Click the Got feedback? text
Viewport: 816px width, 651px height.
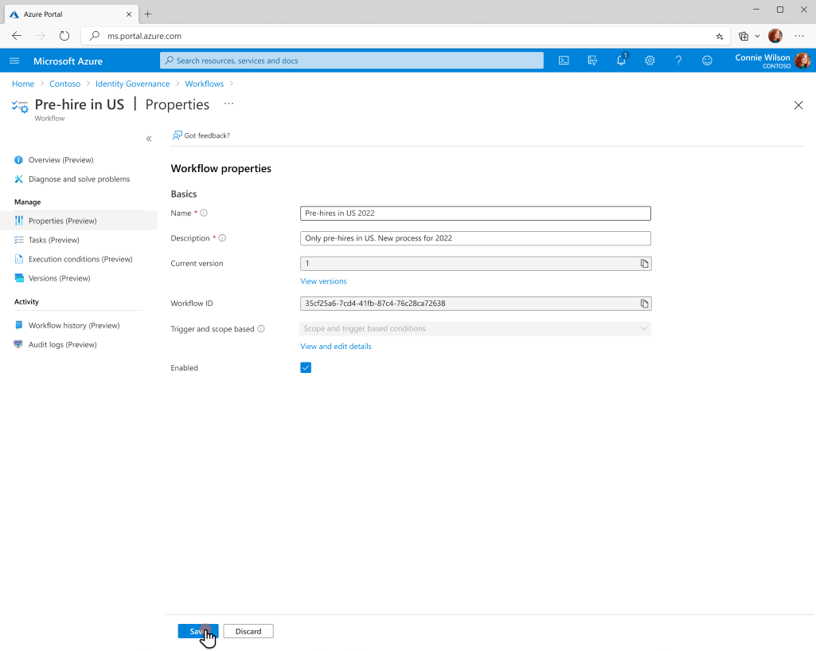tap(207, 135)
